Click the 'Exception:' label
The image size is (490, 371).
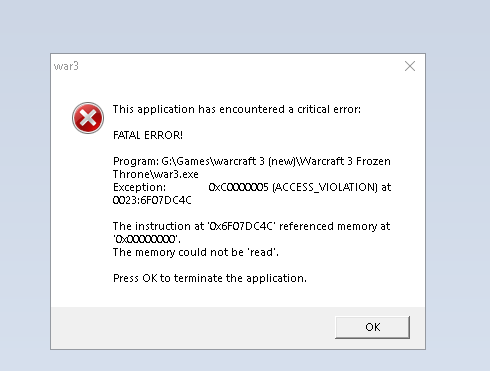coord(139,187)
